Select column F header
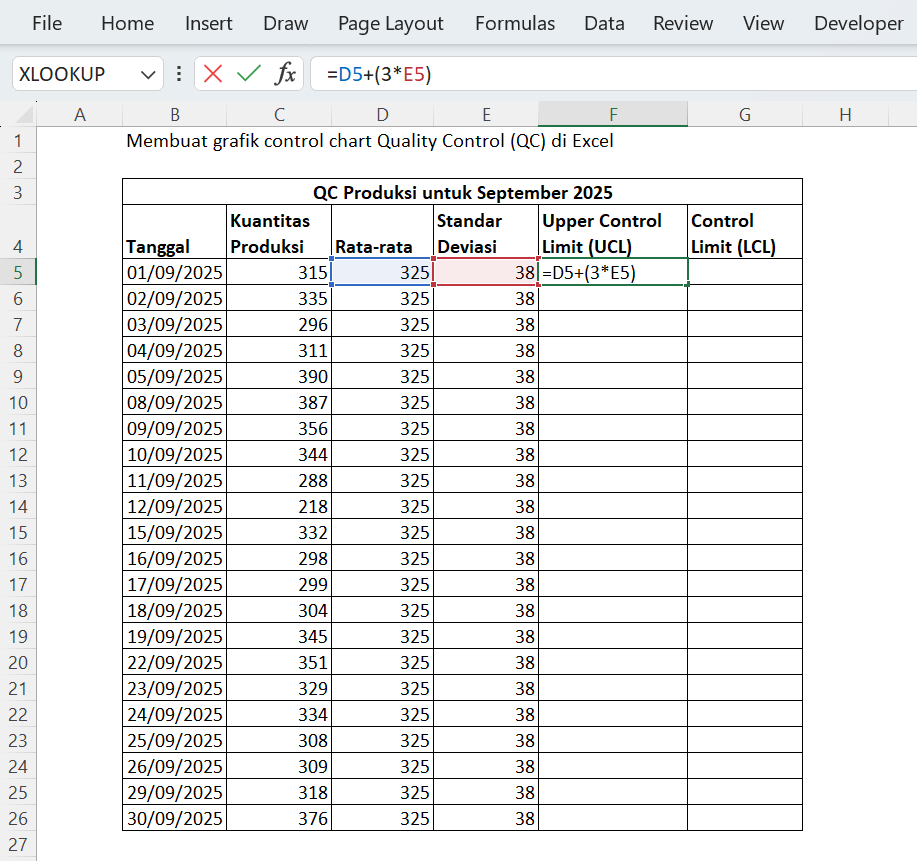The image size is (917, 861). click(612, 115)
